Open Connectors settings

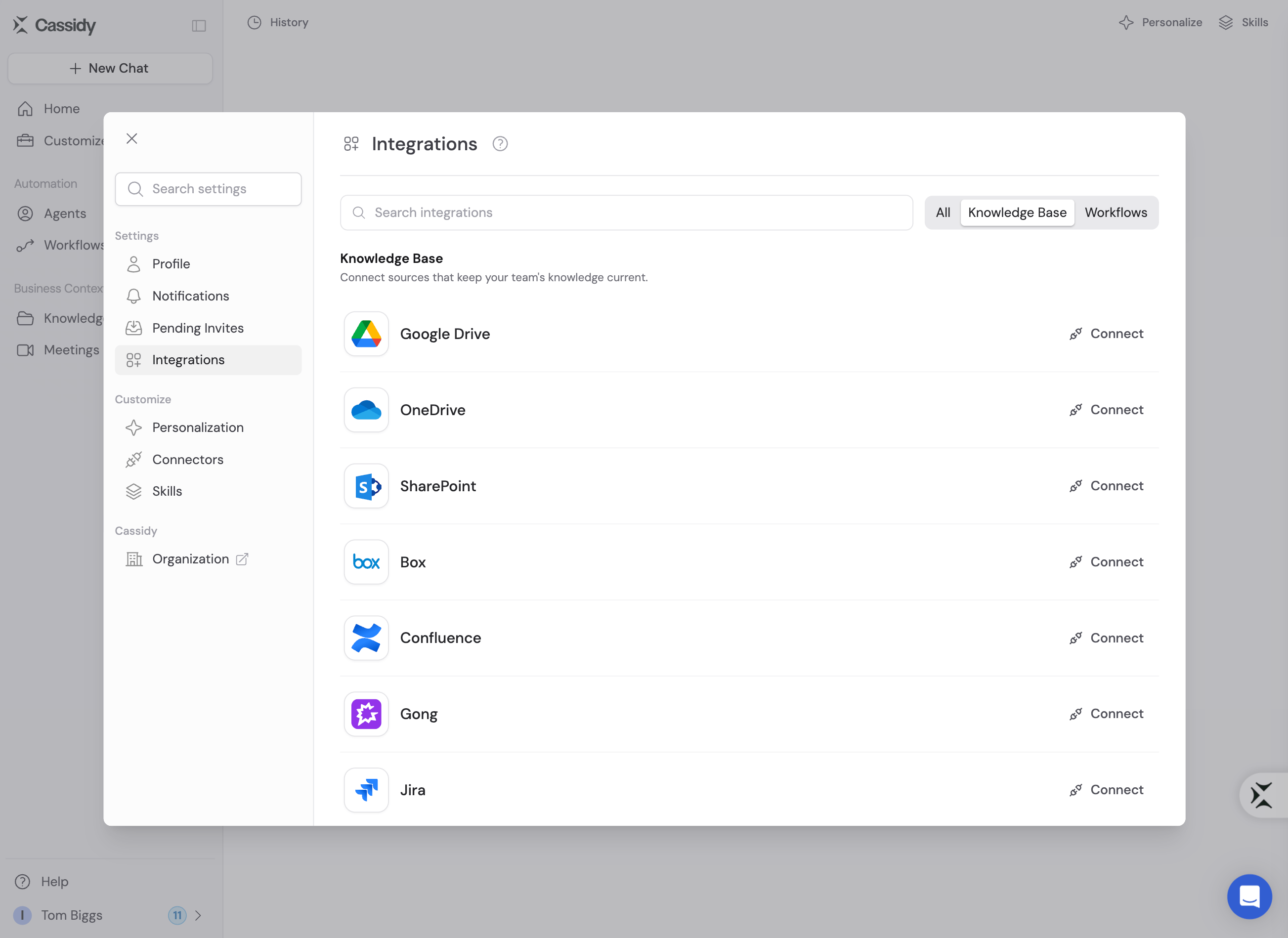click(x=208, y=459)
